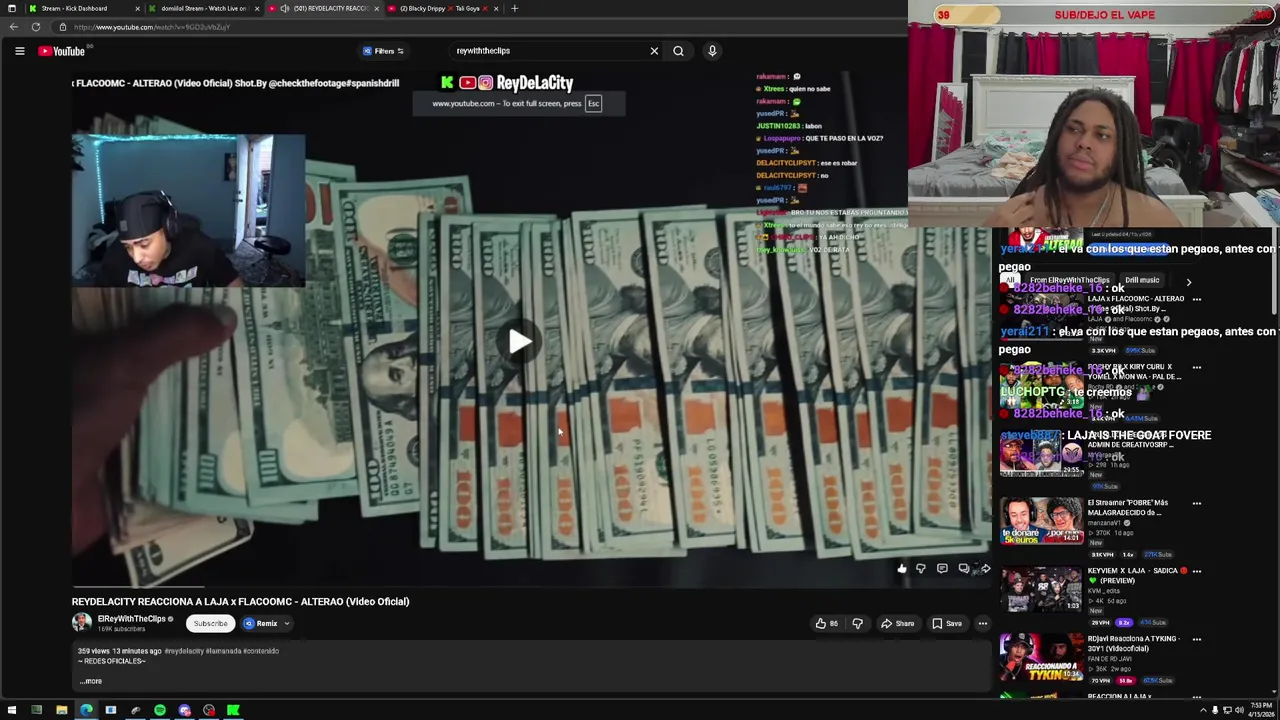Open Windows Start menu
1280x720 pixels.
point(12,710)
